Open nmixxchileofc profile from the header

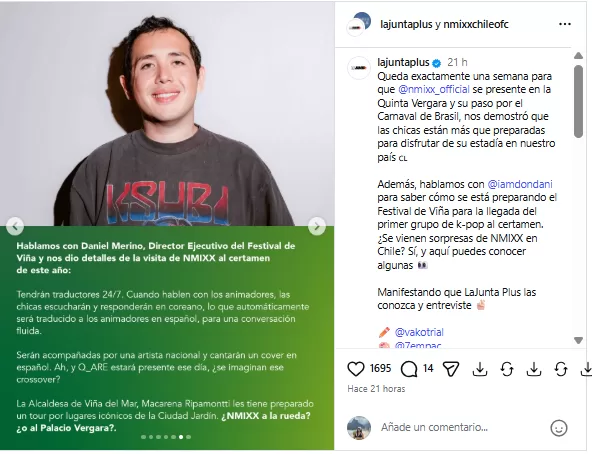pos(476,24)
